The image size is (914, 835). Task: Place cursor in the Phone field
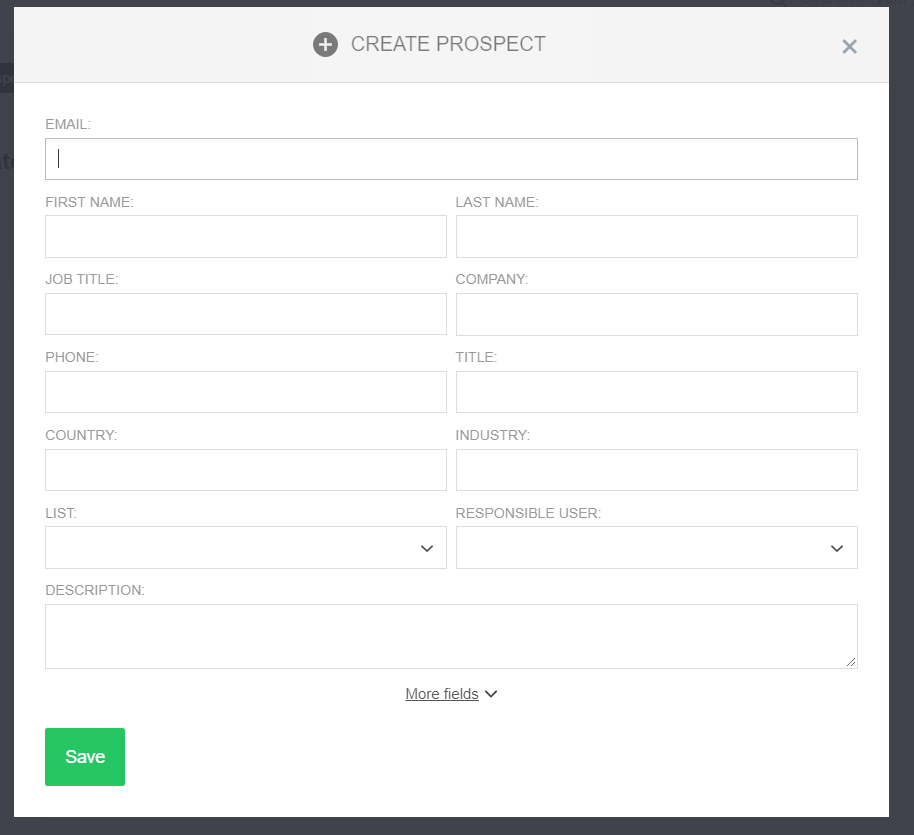(245, 392)
